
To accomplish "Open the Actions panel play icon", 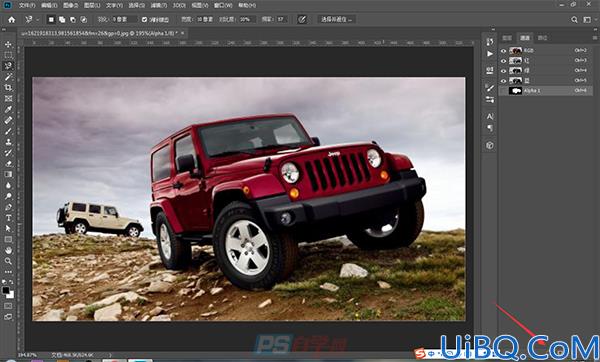I will [490, 54].
